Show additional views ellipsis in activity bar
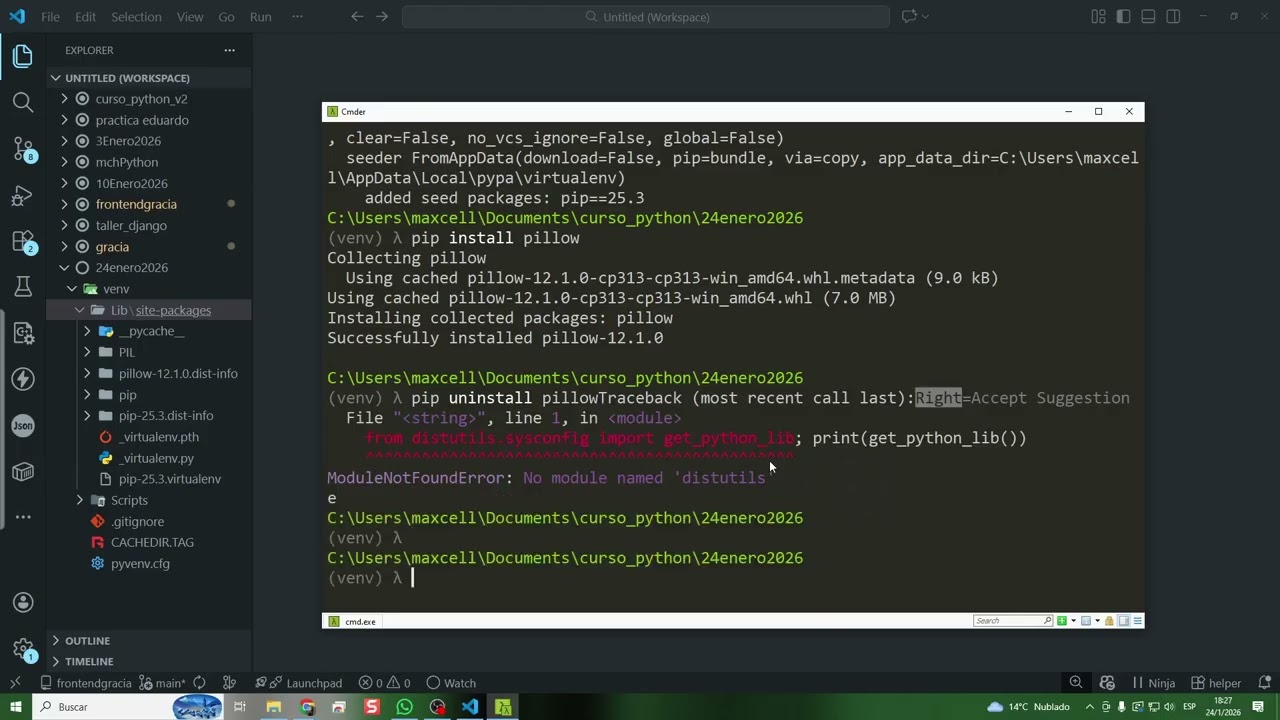 click(22, 517)
